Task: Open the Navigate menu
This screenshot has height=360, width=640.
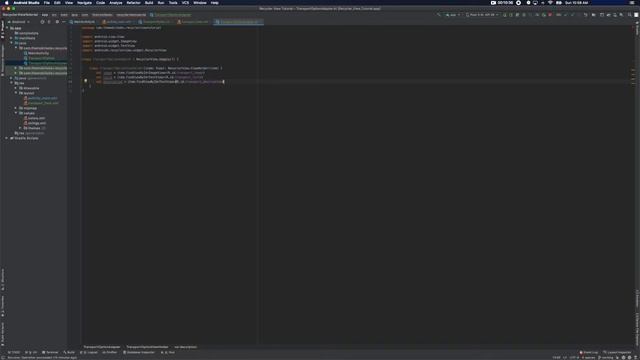Action: tap(84, 3)
